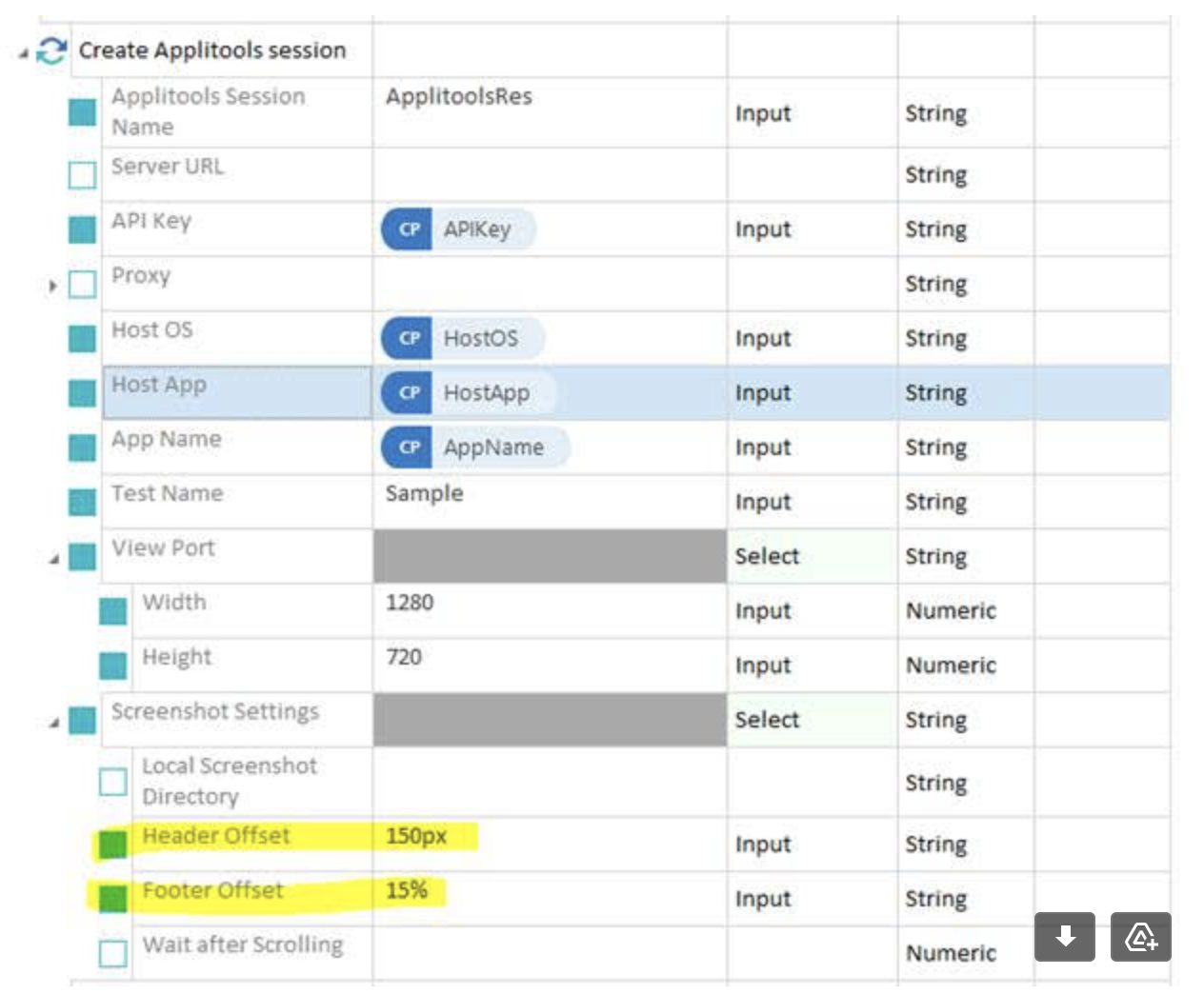
Task: Click the HostOS parameter pill
Action: click(463, 338)
